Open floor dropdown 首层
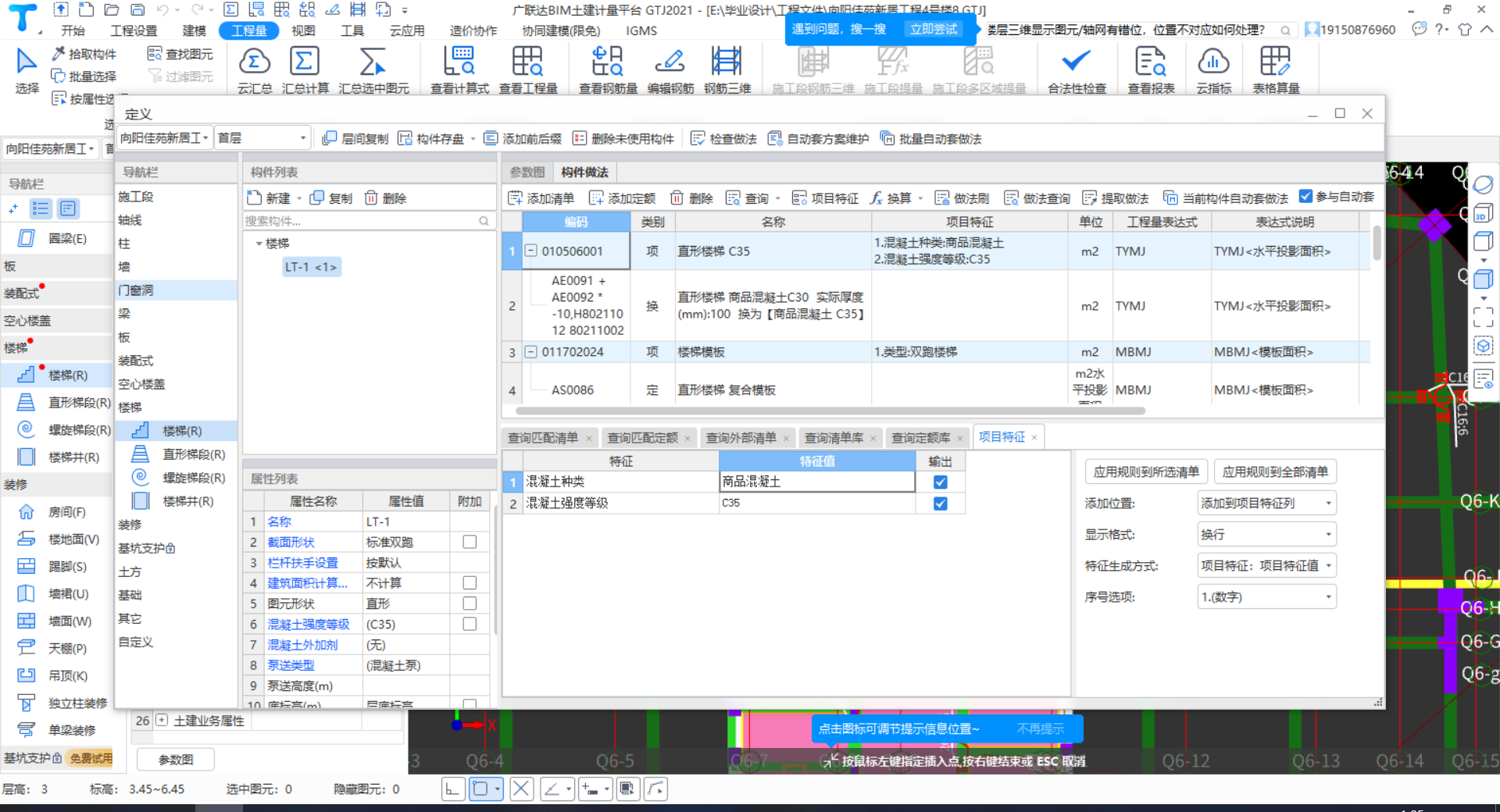 262,138
